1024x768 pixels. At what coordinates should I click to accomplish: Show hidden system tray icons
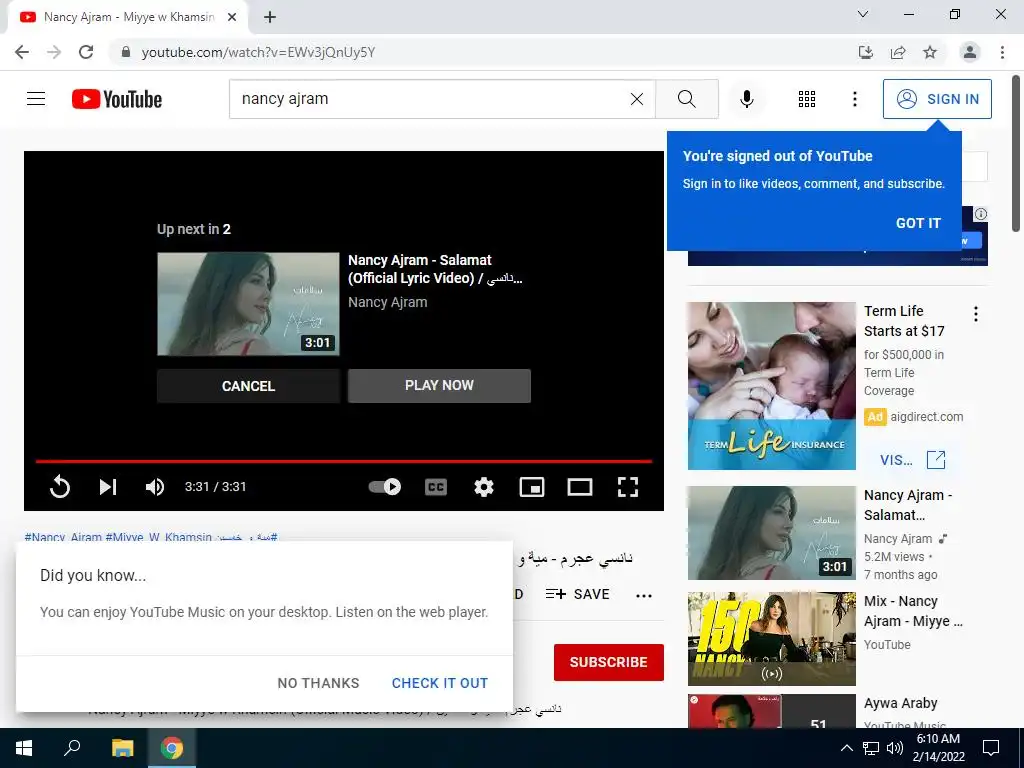pos(846,748)
